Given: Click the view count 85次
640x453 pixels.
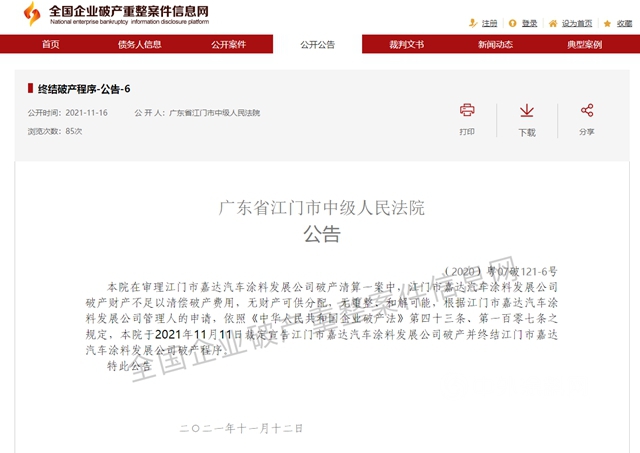Looking at the screenshot, I should (74, 131).
